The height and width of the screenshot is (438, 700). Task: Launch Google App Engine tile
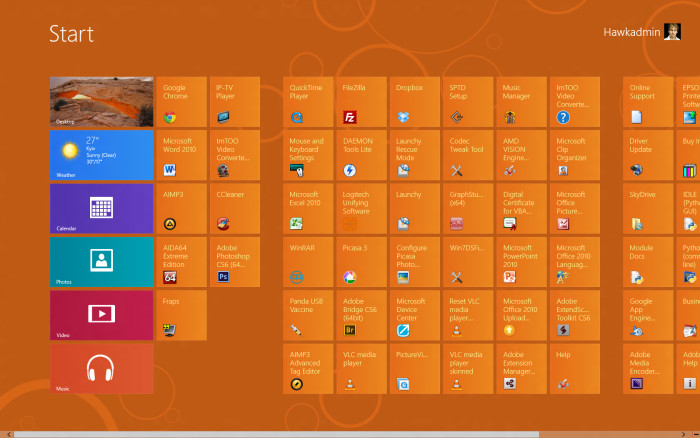click(x=648, y=315)
